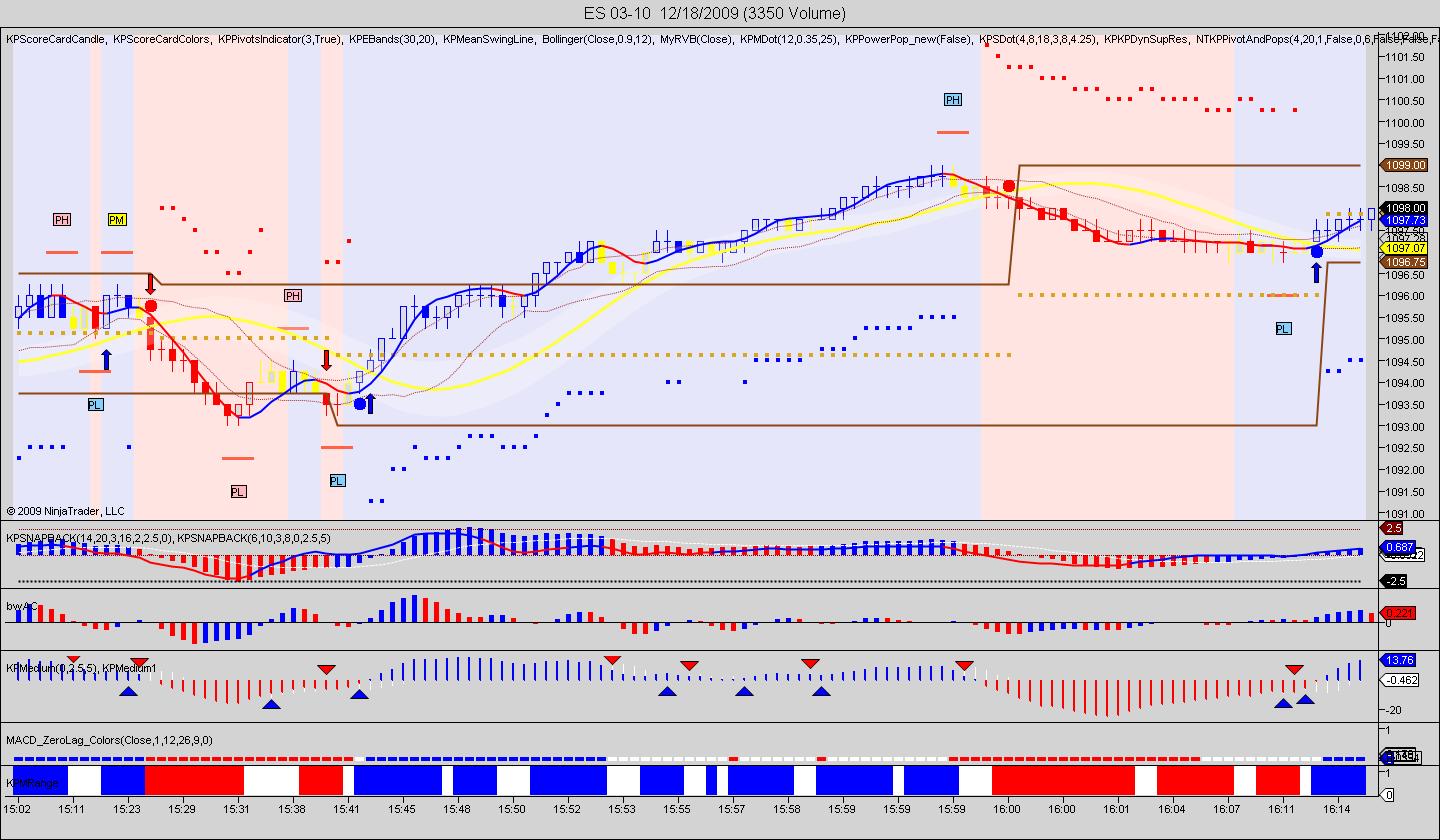Click the 15:02 time axis label
The height and width of the screenshot is (840, 1440).
coord(16,808)
